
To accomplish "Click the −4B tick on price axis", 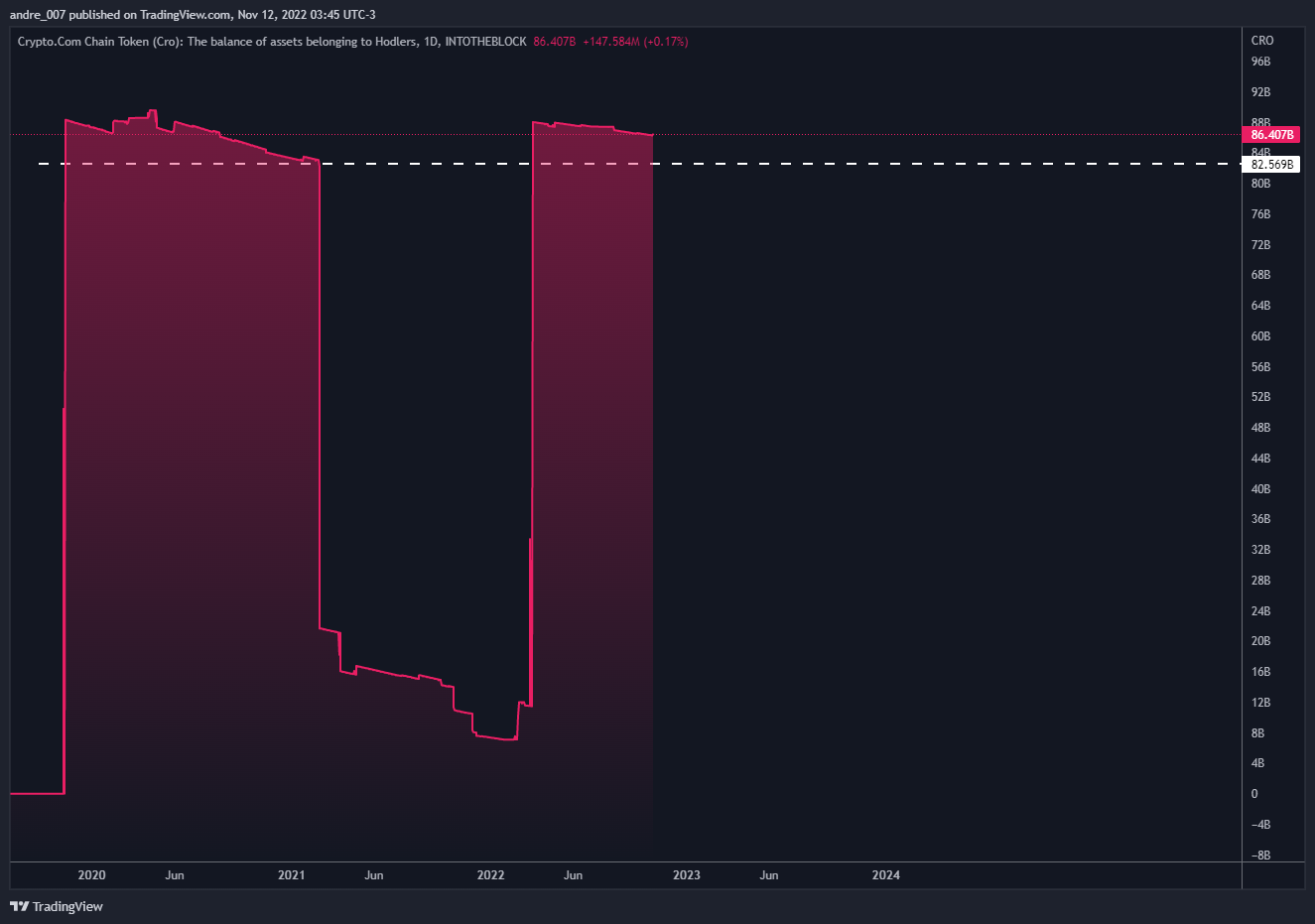I will pos(1260,825).
